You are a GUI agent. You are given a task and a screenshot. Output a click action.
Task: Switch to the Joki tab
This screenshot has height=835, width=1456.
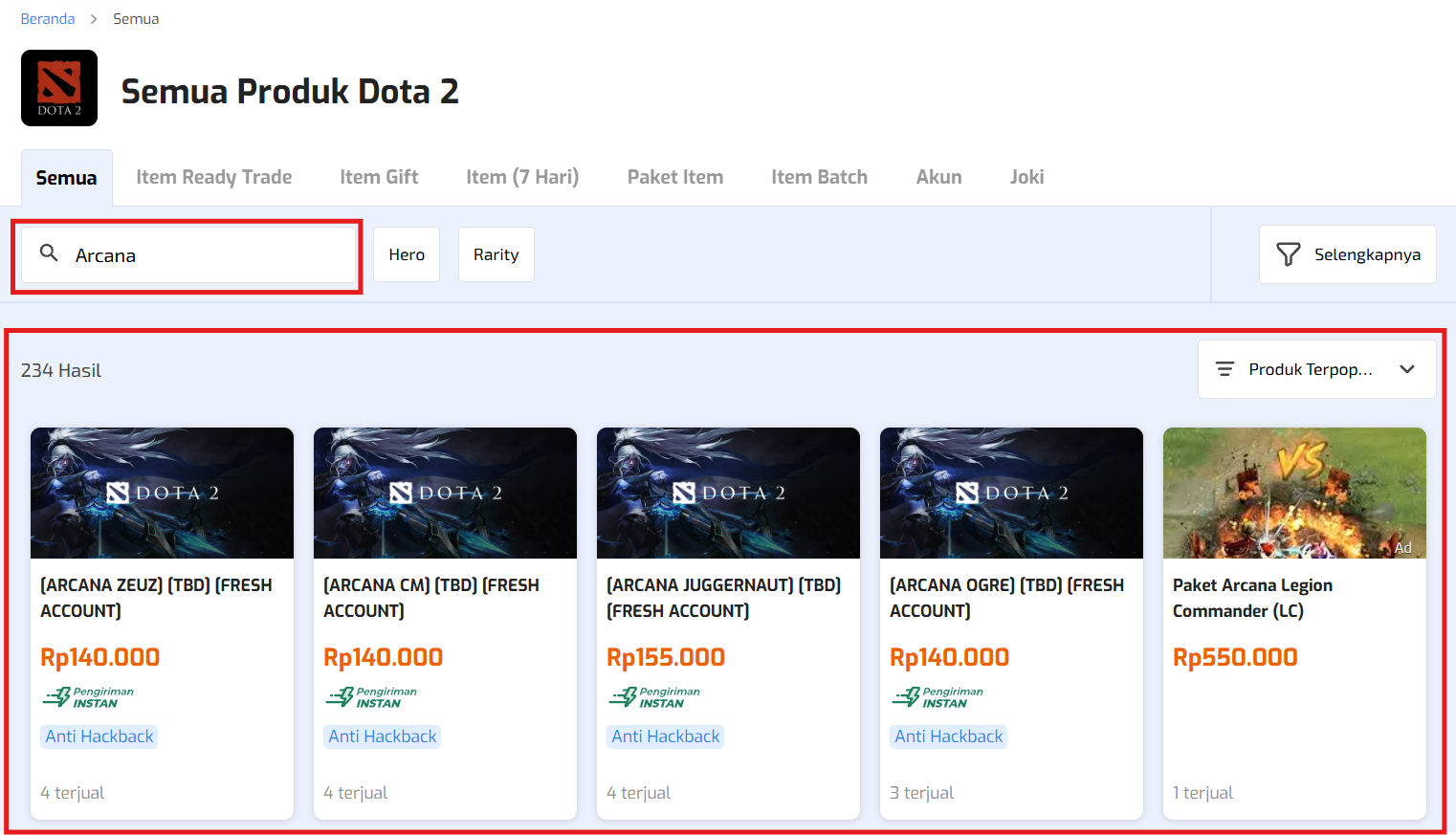click(x=1026, y=177)
